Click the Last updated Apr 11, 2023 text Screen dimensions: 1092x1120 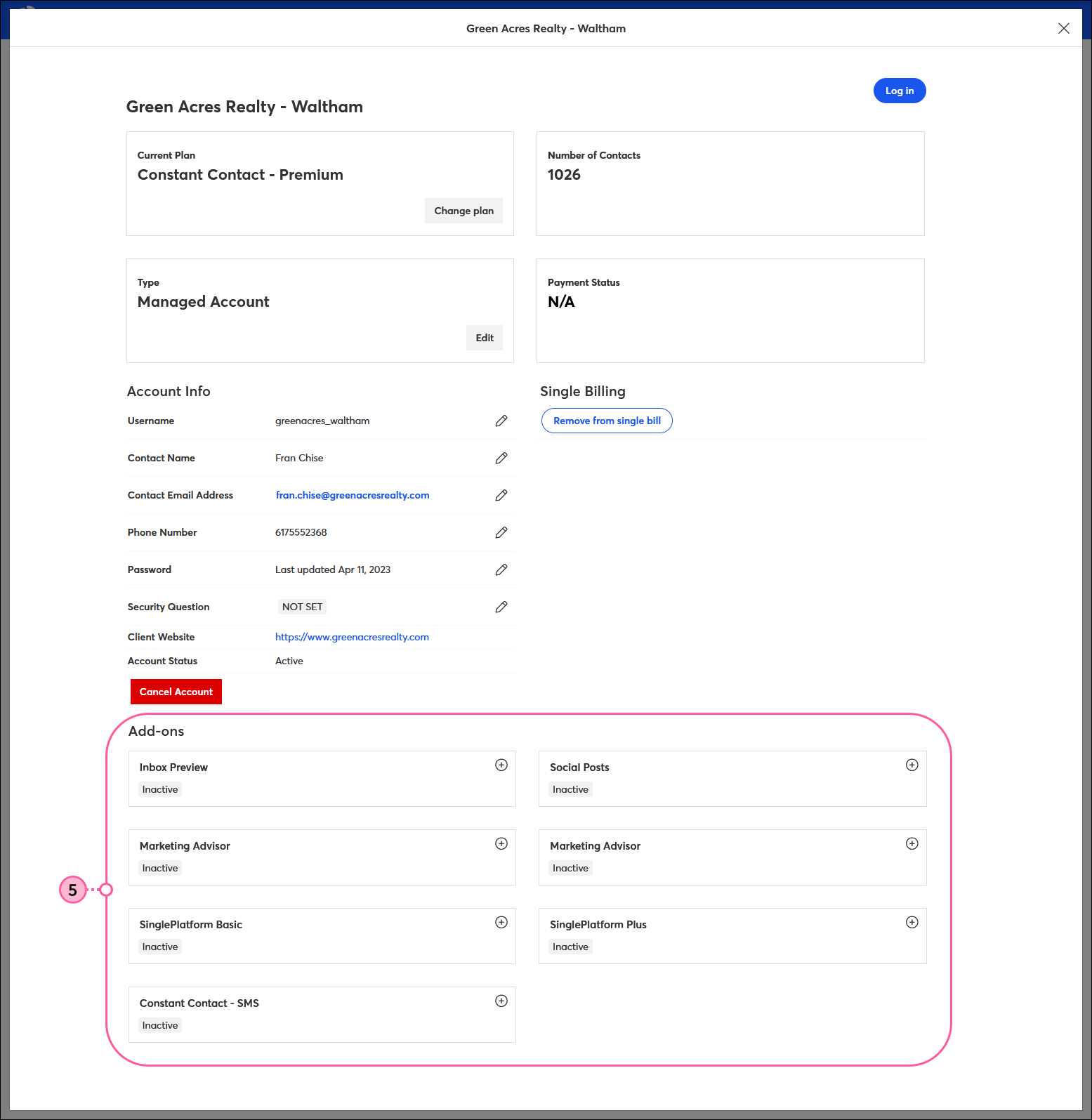click(x=333, y=569)
